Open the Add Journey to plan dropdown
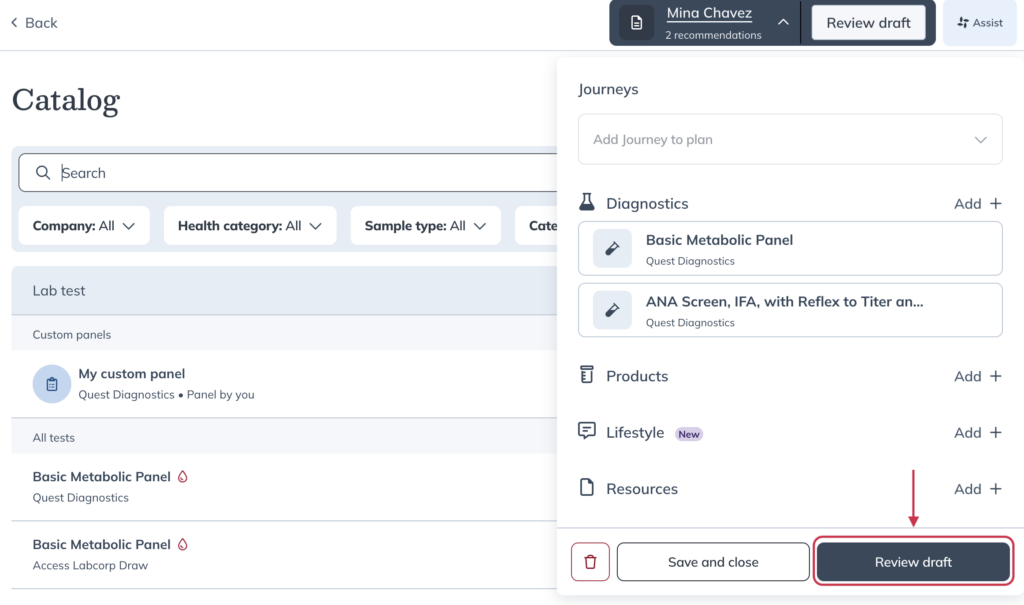Image resolution: width=1024 pixels, height=605 pixels. click(x=790, y=140)
